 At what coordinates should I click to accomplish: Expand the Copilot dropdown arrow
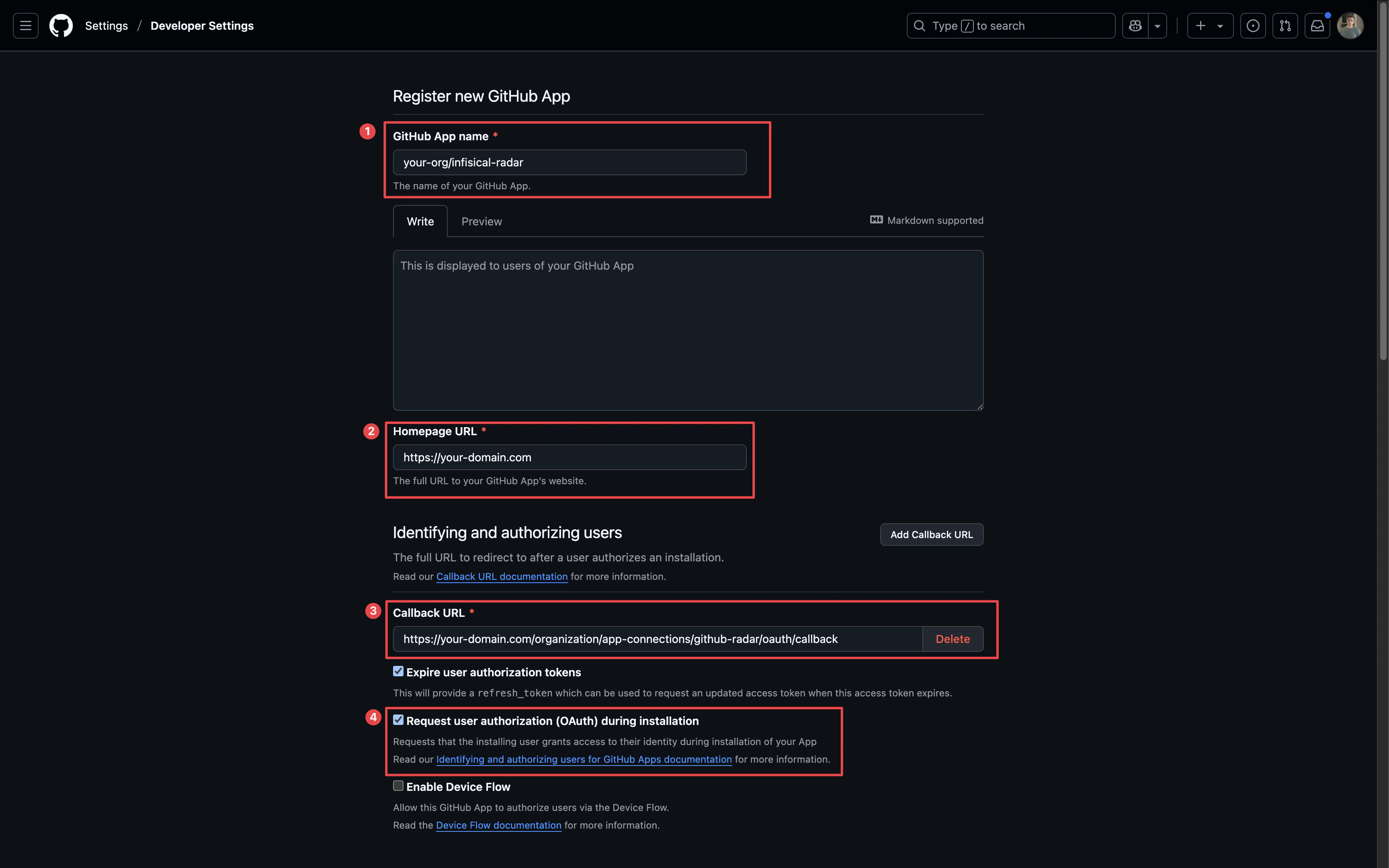(x=1157, y=26)
